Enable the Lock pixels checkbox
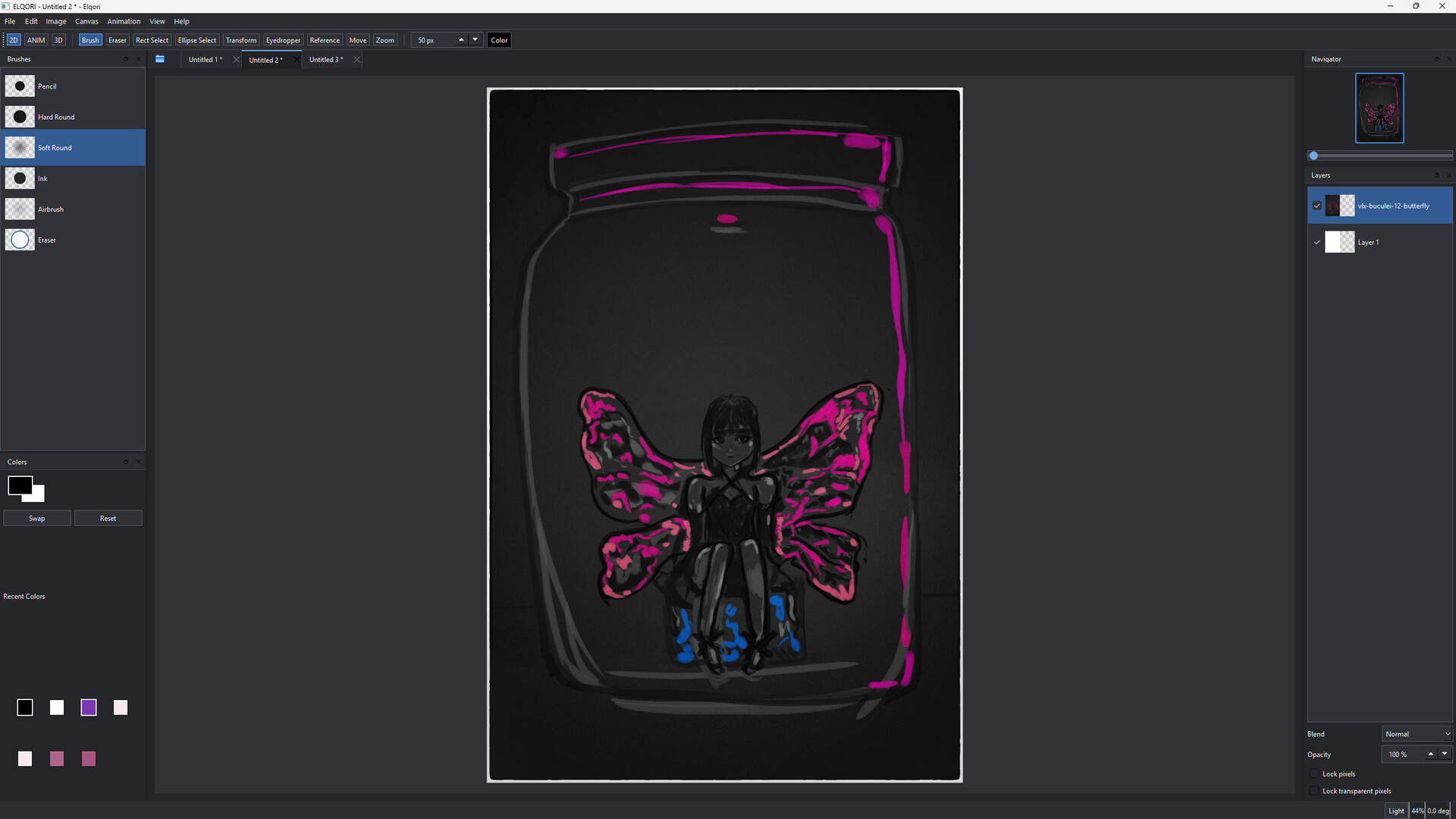 pos(1315,774)
